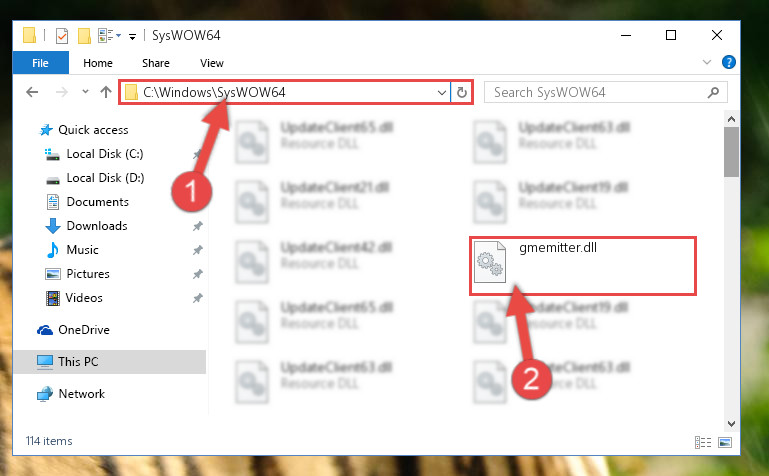
Task: Select Local Disk (C:) in sidebar
Action: point(105,154)
